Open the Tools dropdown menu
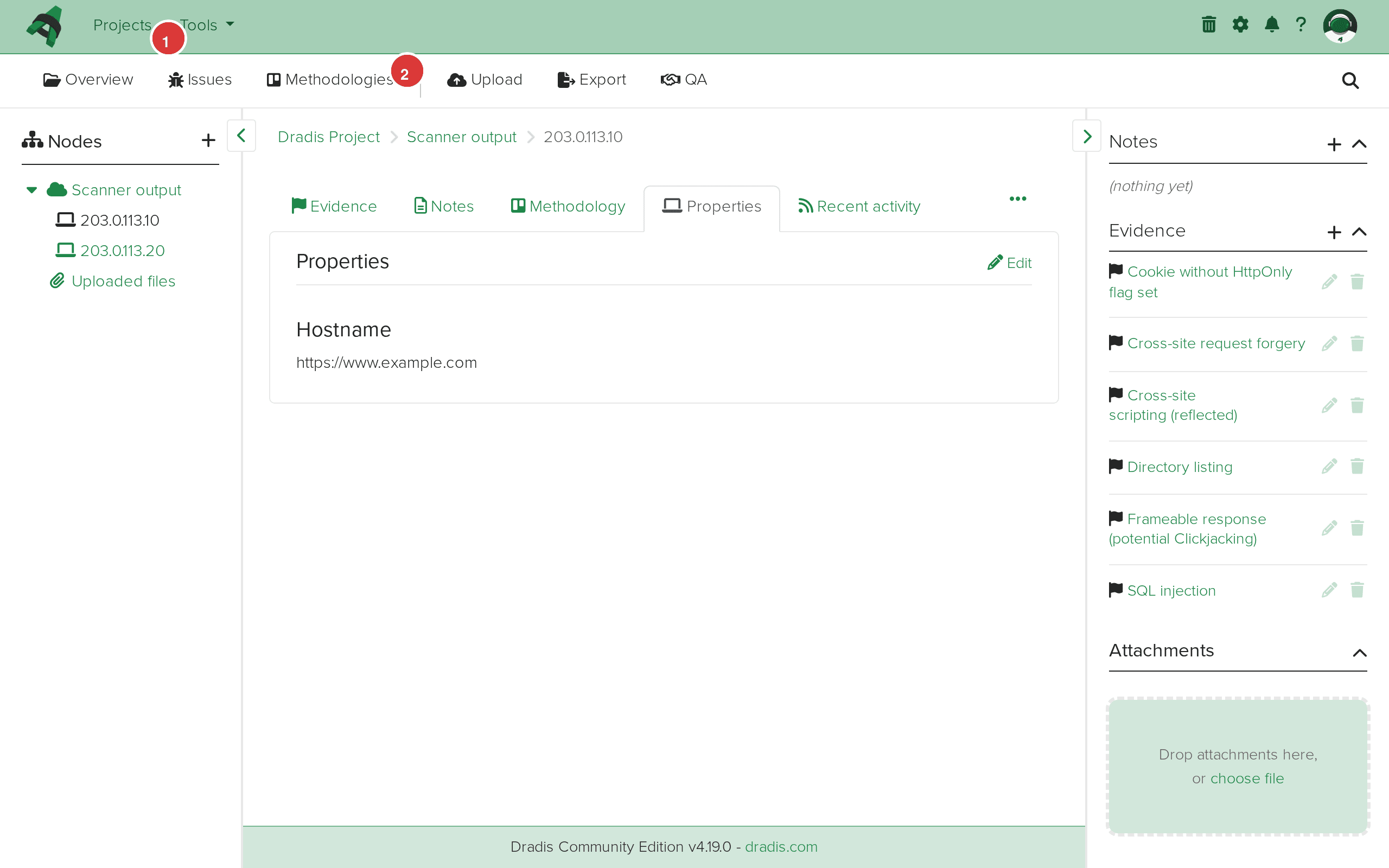Screen dimensions: 1389x868 tap(207, 25)
